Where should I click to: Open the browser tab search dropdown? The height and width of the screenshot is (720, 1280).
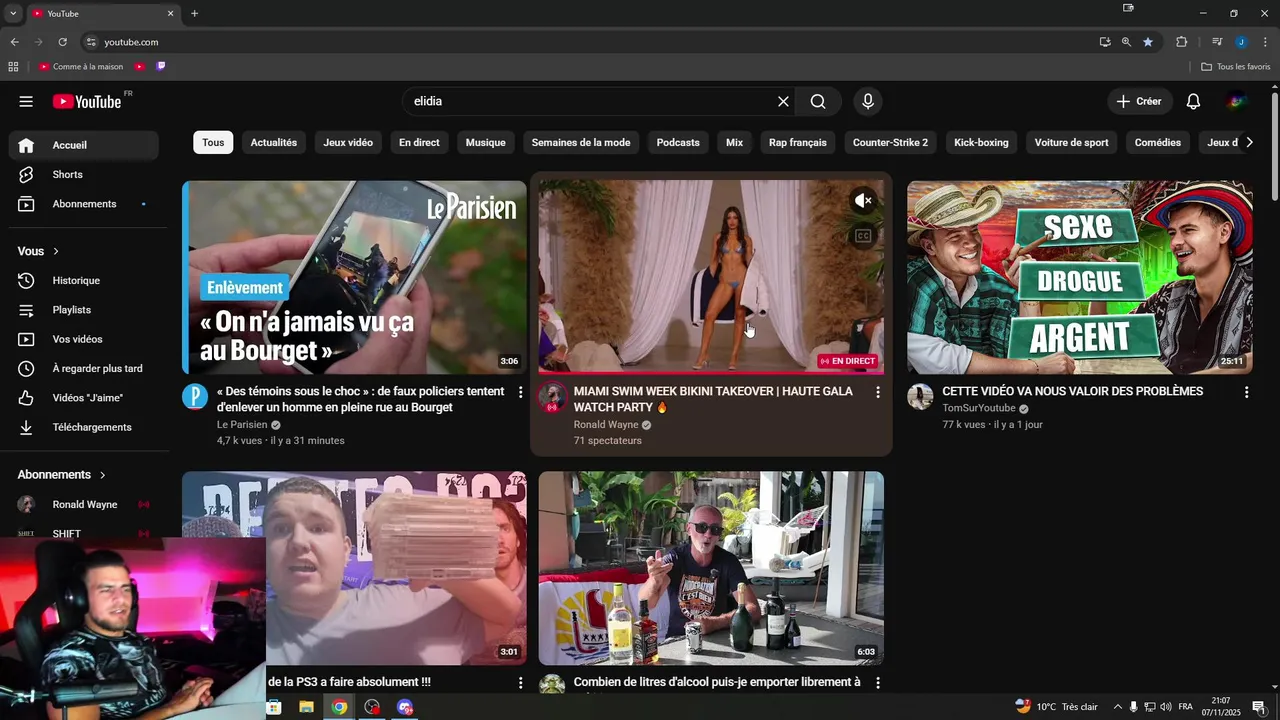click(x=12, y=14)
